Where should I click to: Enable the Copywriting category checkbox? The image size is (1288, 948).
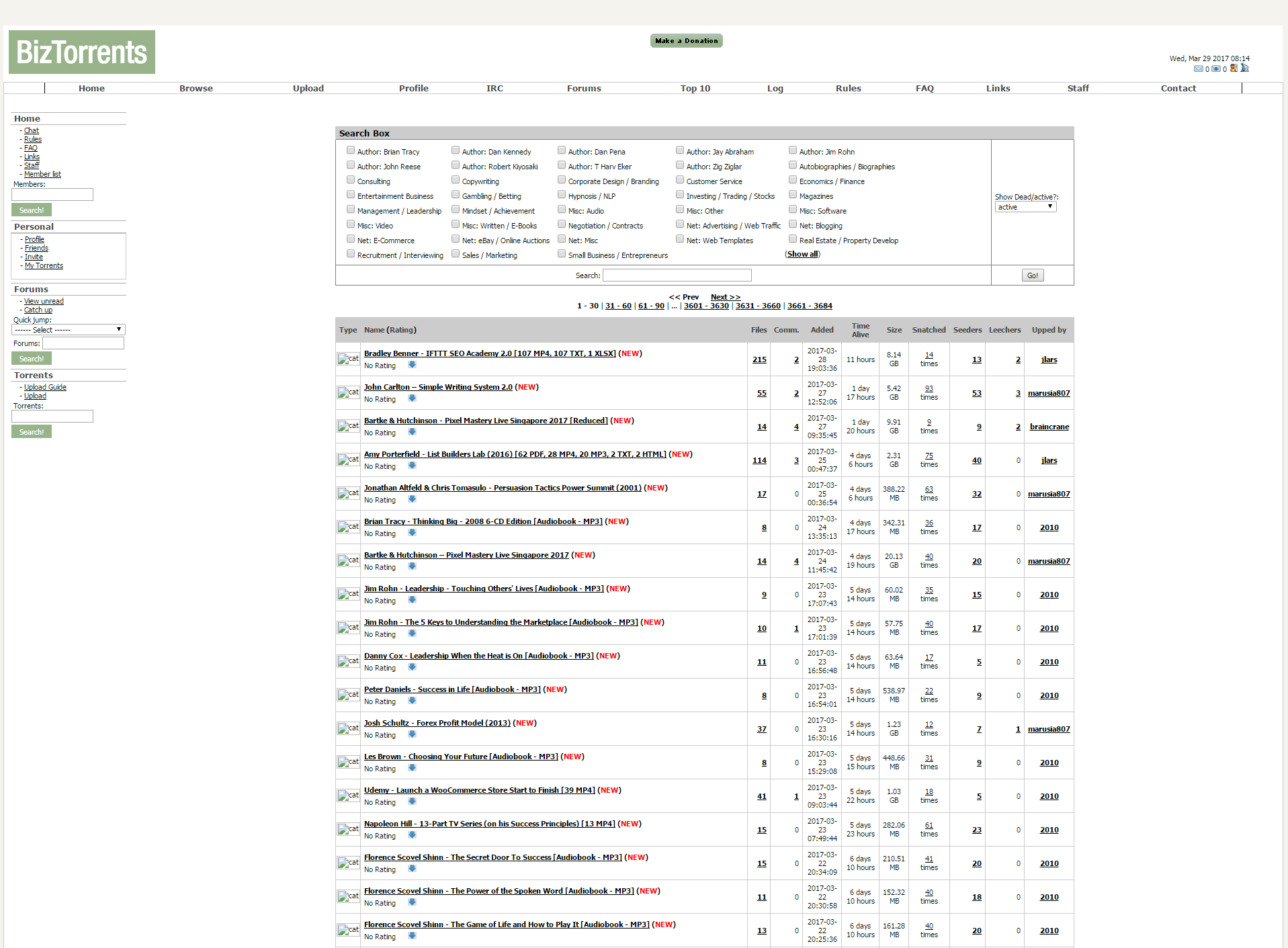click(456, 180)
